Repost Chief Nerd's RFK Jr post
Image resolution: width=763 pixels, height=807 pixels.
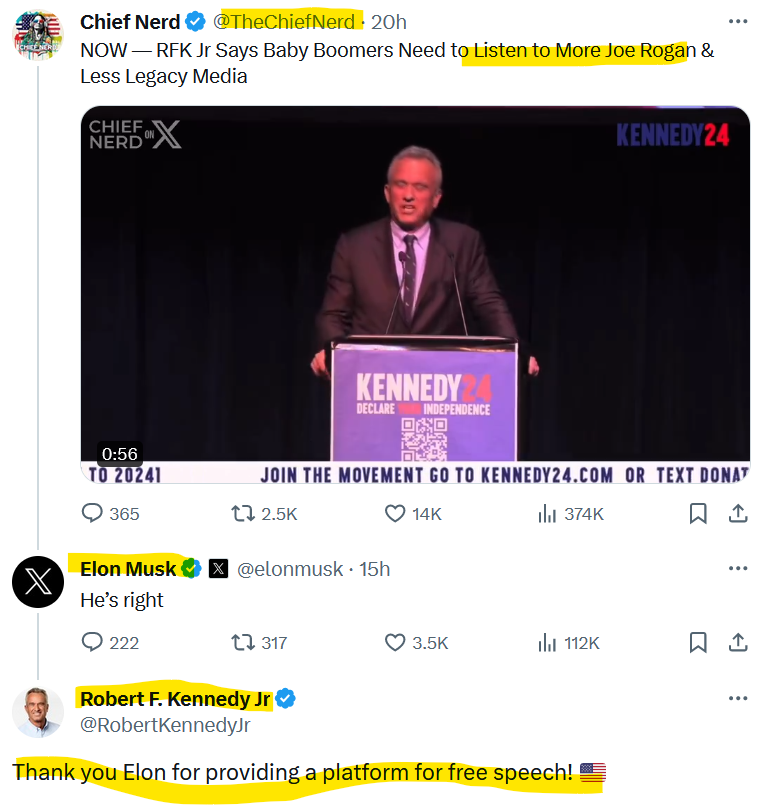242,514
